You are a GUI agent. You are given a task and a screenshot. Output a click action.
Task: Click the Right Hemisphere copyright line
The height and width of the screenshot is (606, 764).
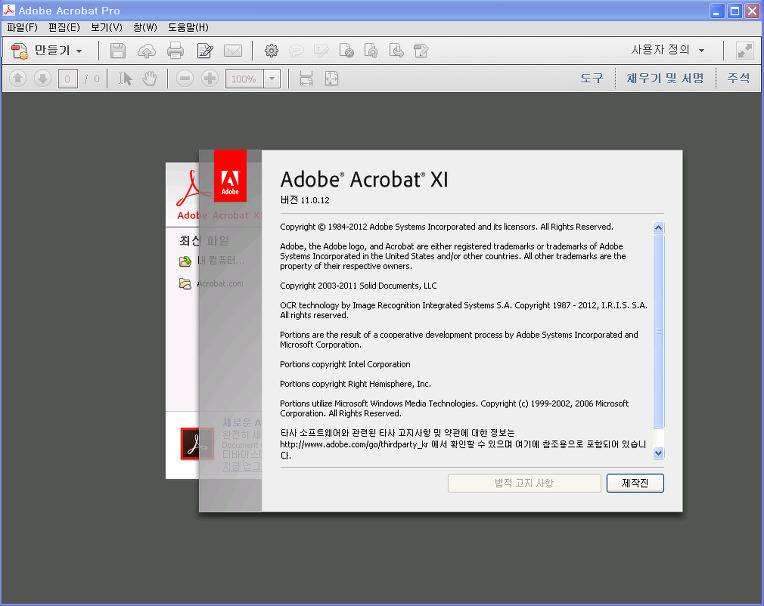[x=355, y=384]
